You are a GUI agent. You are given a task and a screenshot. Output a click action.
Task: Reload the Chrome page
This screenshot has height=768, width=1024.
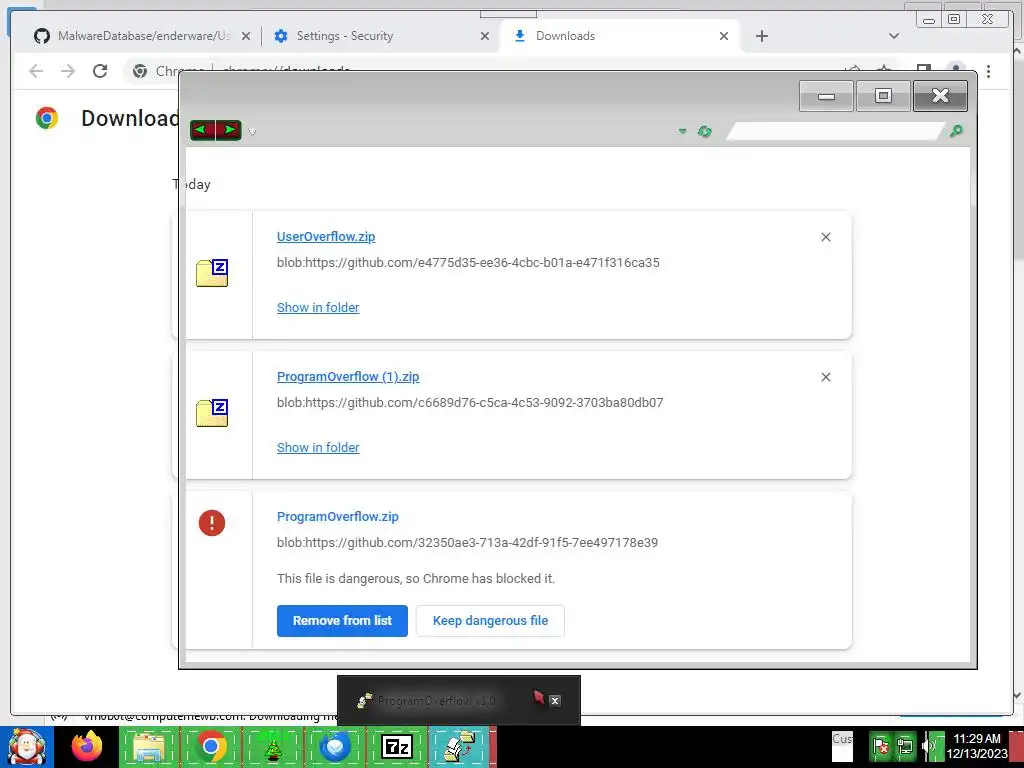100,71
